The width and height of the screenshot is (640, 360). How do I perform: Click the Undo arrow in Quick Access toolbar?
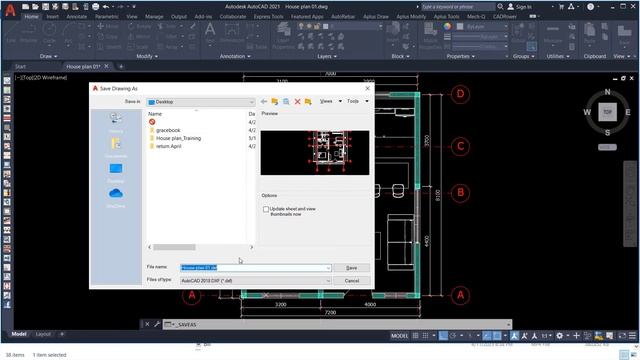106,7
